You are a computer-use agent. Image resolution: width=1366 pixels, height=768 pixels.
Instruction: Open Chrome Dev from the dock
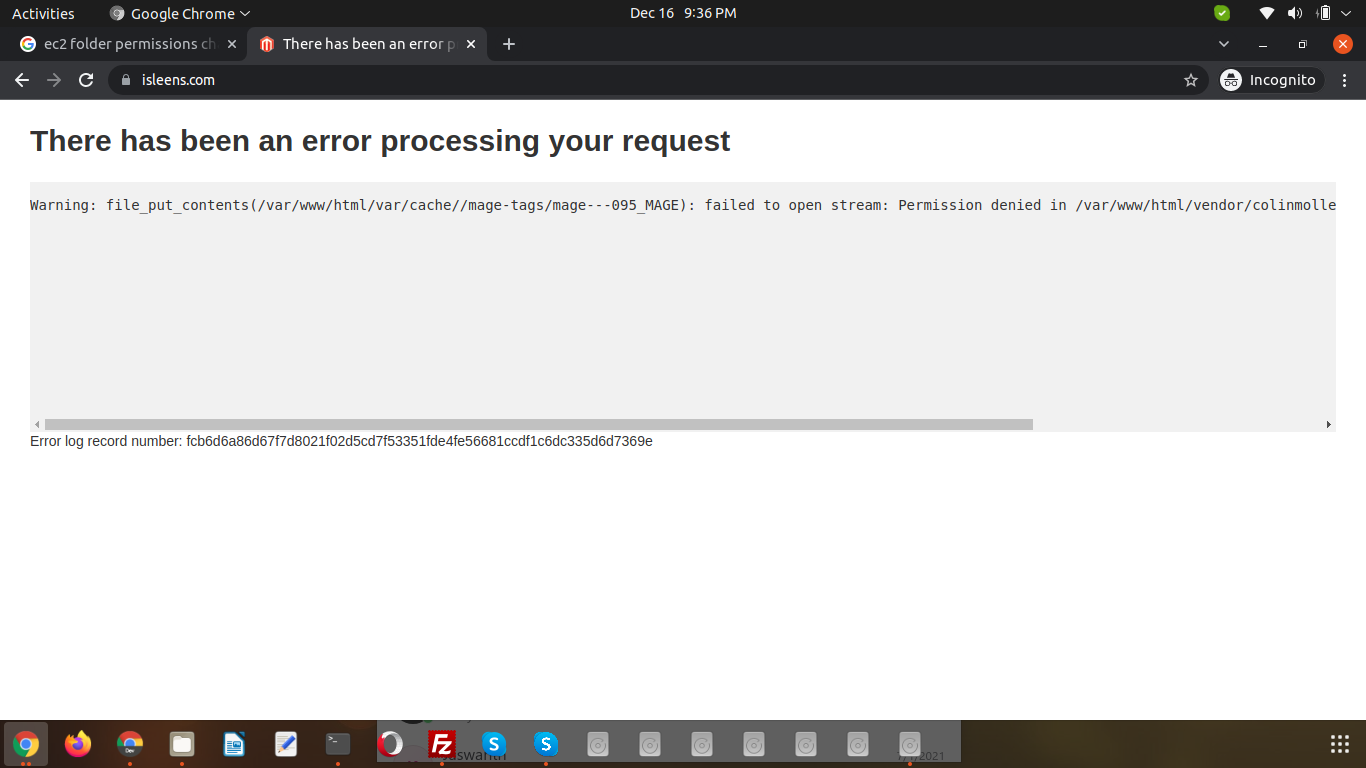tap(130, 744)
